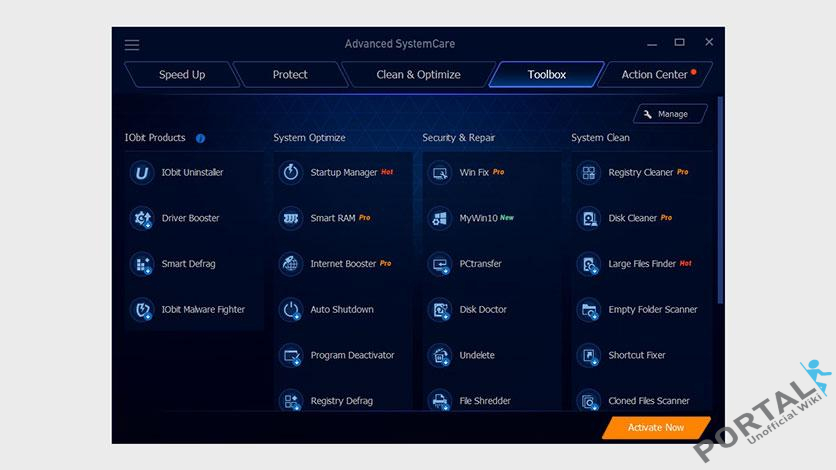
Task: Click the MyWin10 text
Action: tap(478, 218)
